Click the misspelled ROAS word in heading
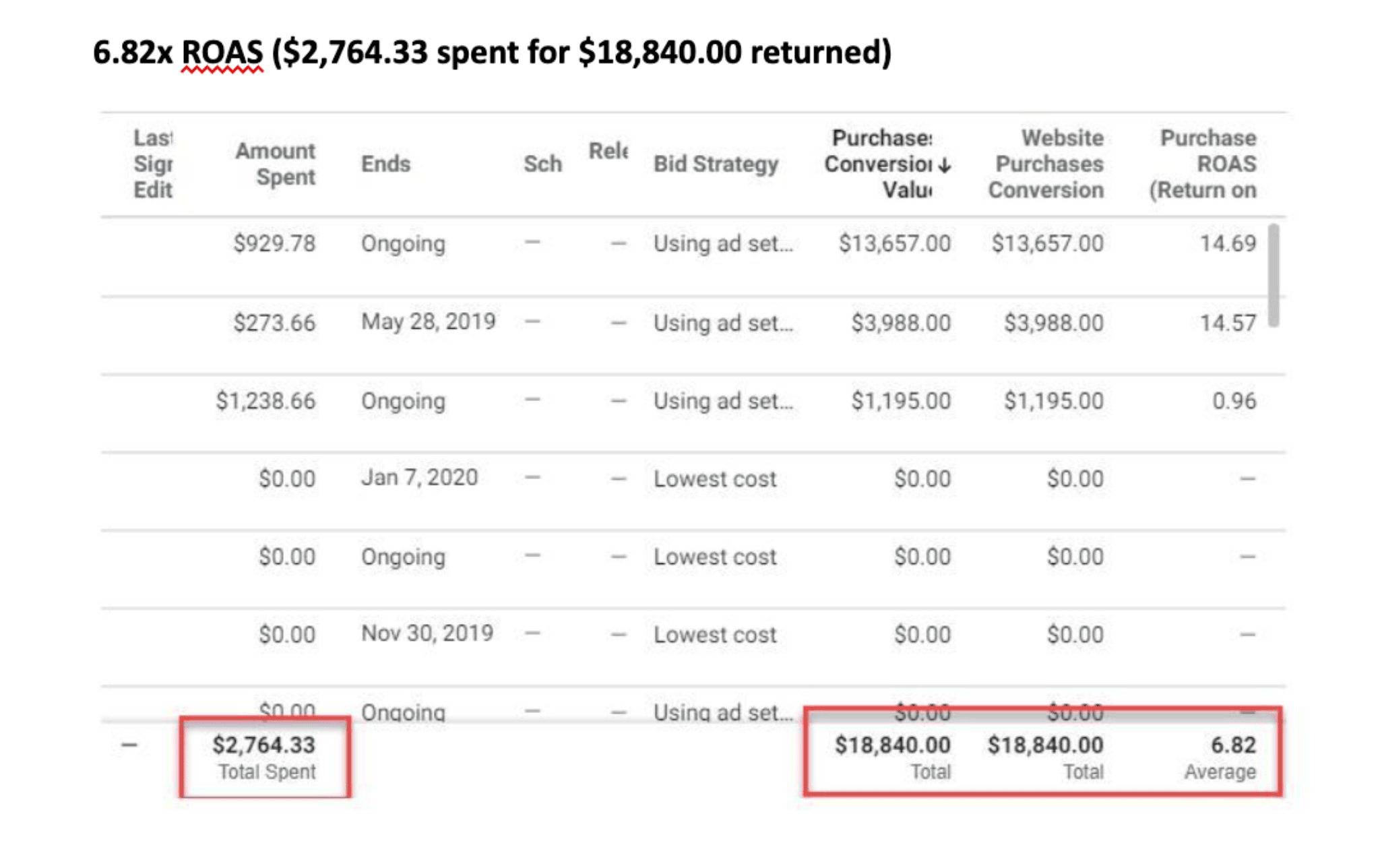The height and width of the screenshot is (868, 1380). [x=222, y=53]
